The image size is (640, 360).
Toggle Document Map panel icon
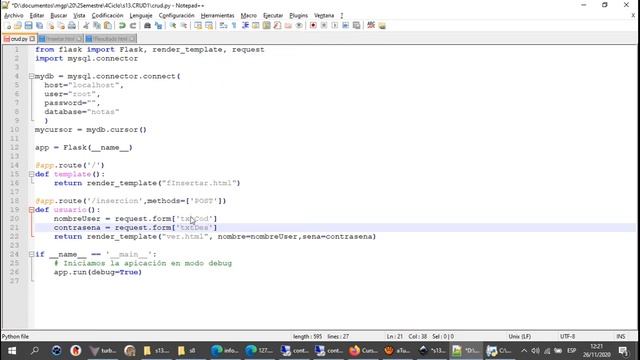click(267, 26)
